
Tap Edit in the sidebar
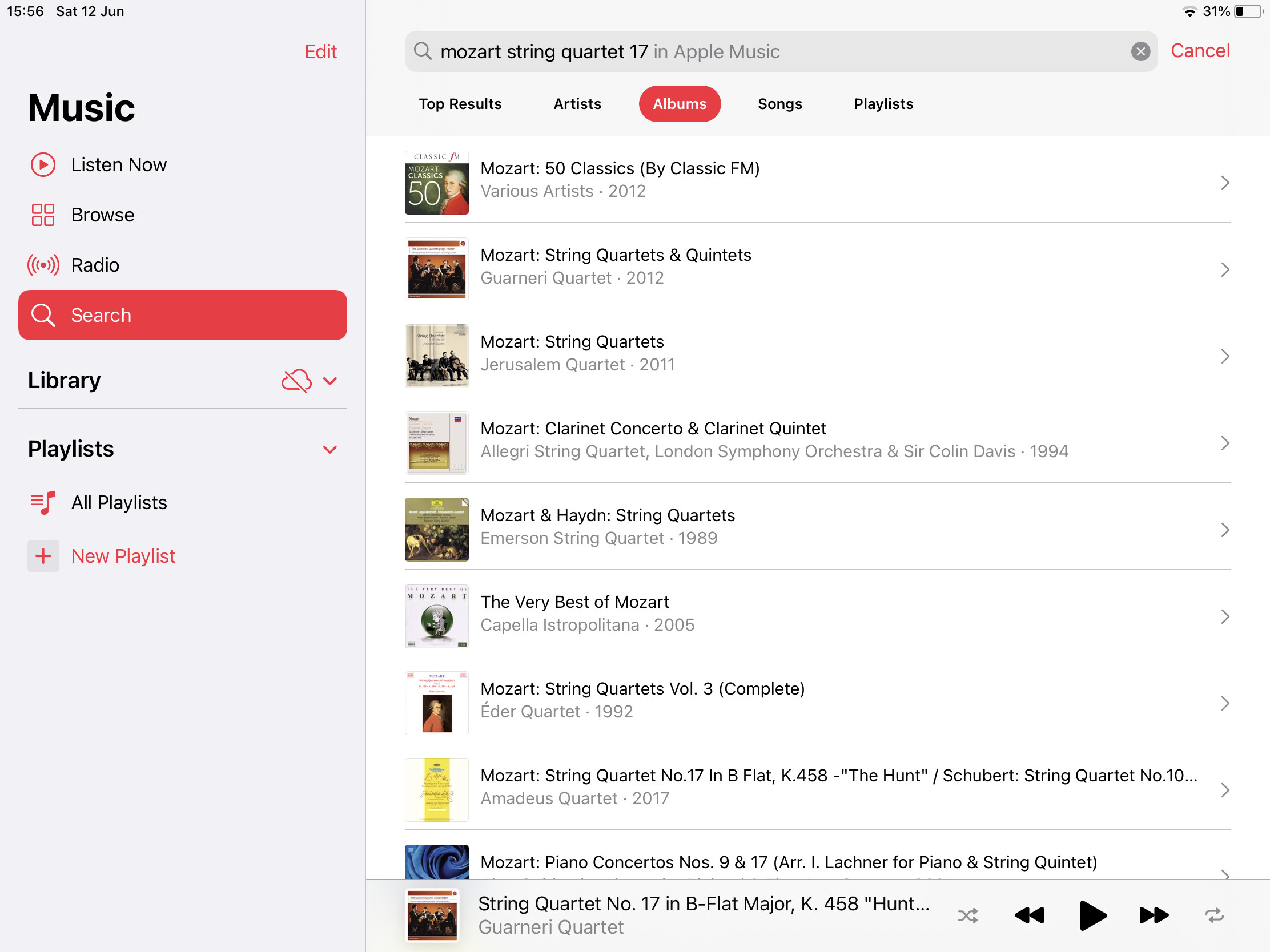320,51
